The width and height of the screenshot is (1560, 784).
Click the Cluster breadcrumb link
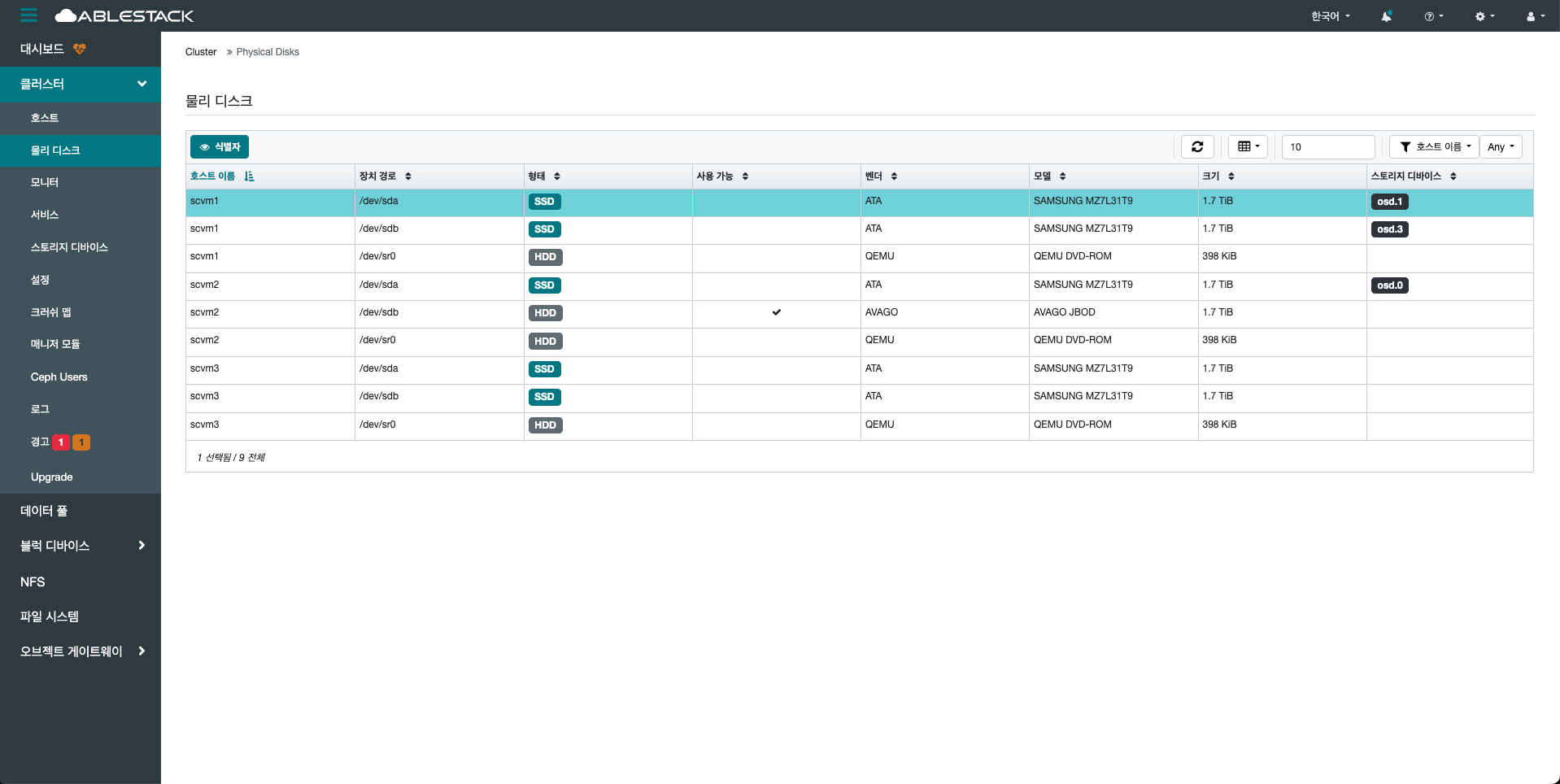(201, 52)
